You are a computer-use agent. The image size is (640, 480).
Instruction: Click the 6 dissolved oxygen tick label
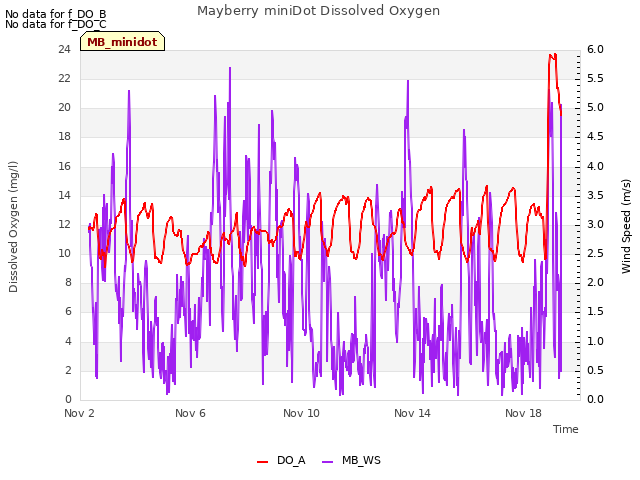(68, 311)
